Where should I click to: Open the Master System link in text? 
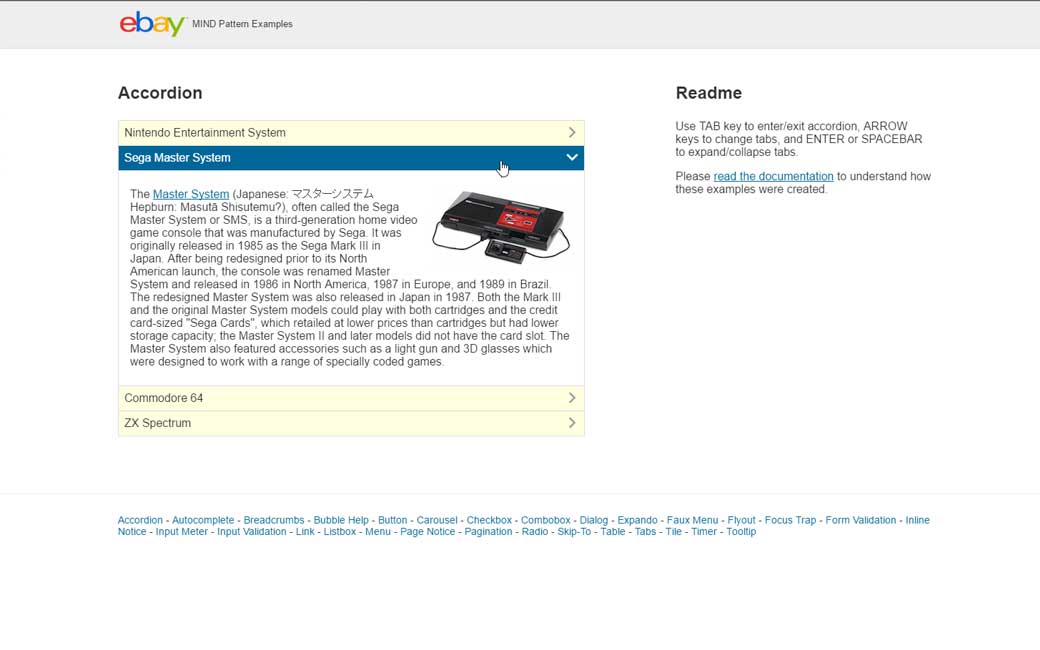(191, 194)
